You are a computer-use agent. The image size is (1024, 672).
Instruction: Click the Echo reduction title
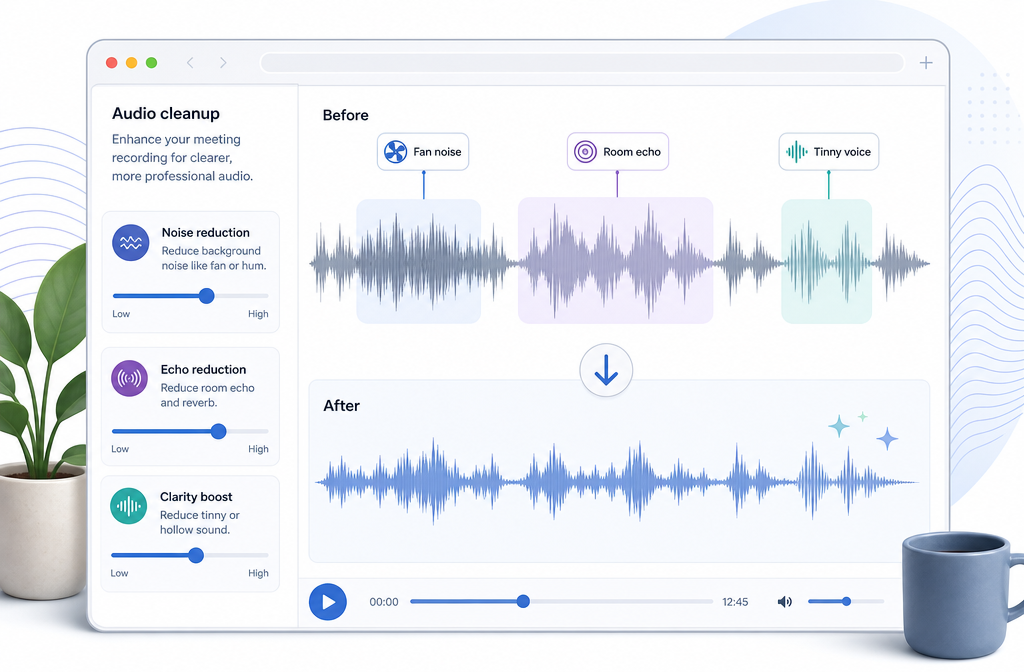point(203,370)
